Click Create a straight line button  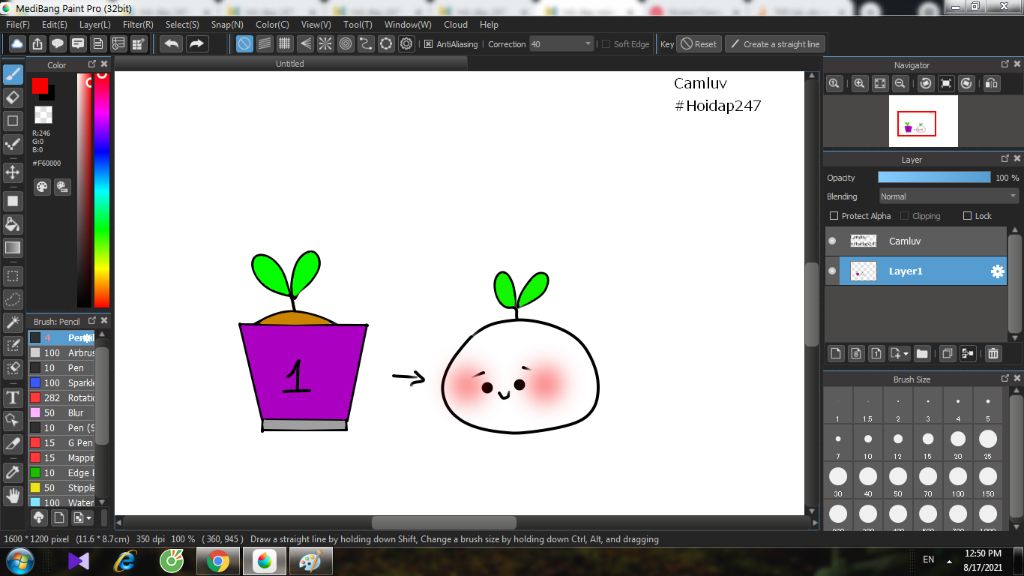click(x=775, y=44)
